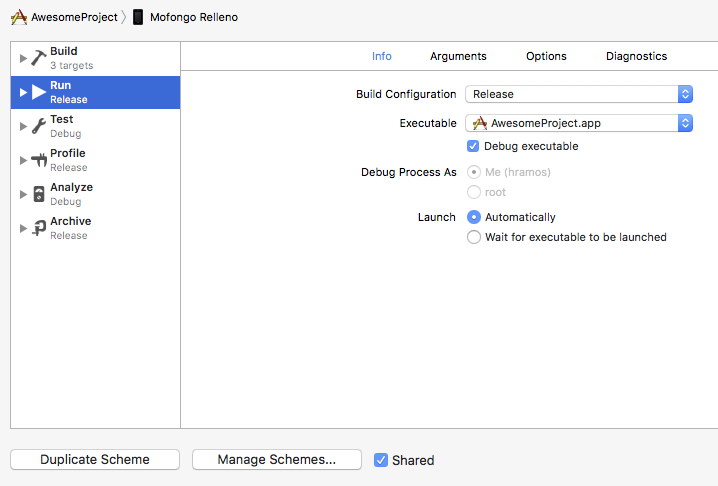
Task: Click the Analyze icon in sidebar
Action: coord(39,194)
